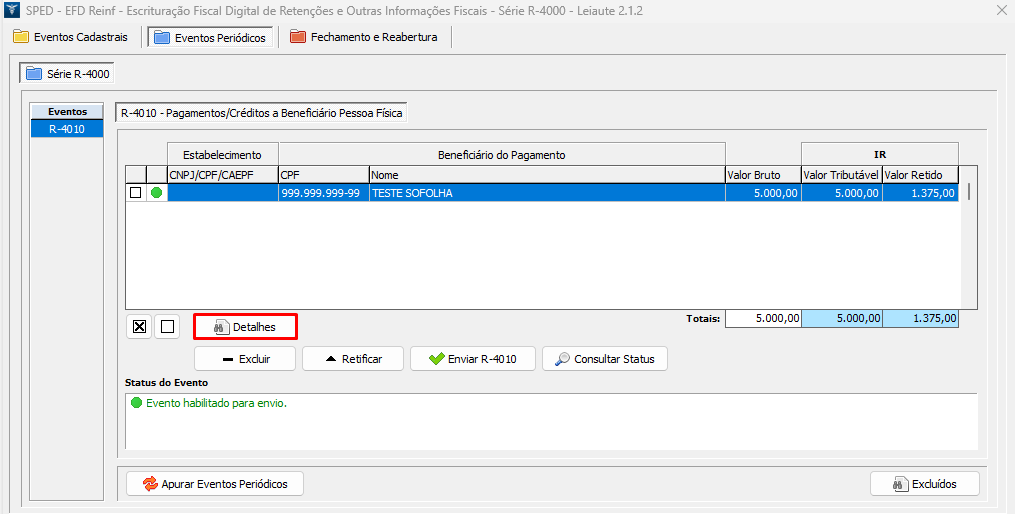Viewport: 1016px width, 514px height.
Task: Sort by the Valor Bruto column header
Action: [762, 174]
